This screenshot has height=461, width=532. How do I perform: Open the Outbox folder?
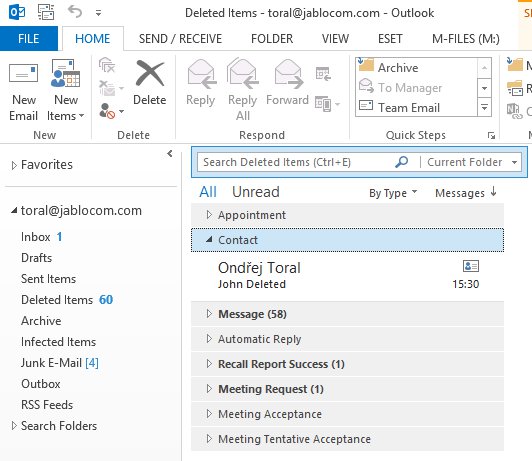tap(41, 384)
